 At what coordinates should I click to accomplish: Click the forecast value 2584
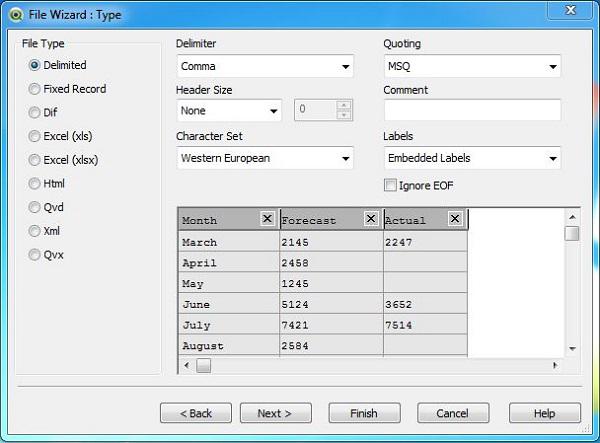coord(331,345)
